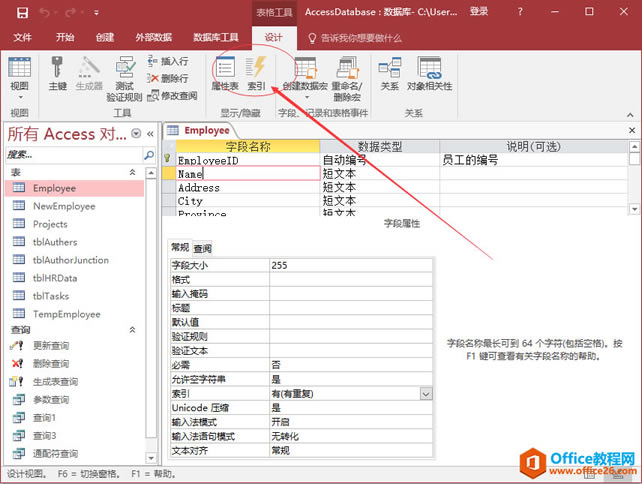Switch to the 创建 ribbon tab
642x484 pixels.
click(x=105, y=37)
